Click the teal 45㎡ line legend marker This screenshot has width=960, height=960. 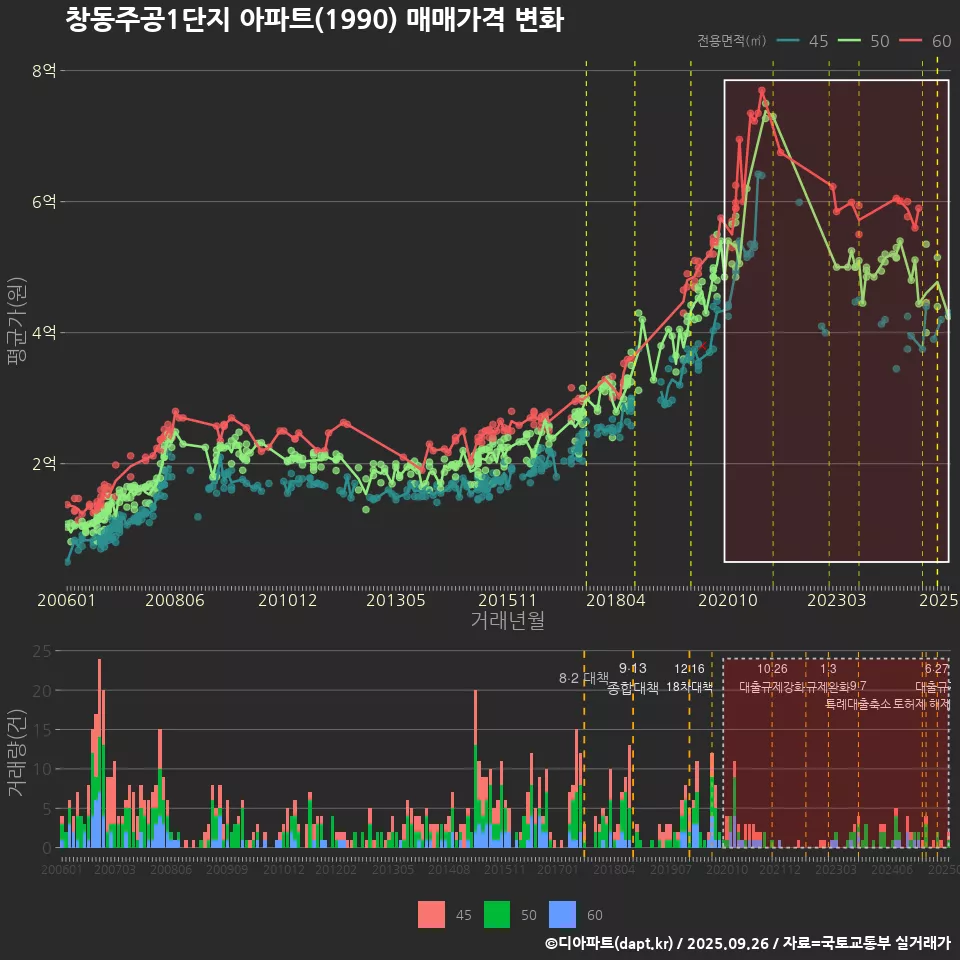(788, 41)
